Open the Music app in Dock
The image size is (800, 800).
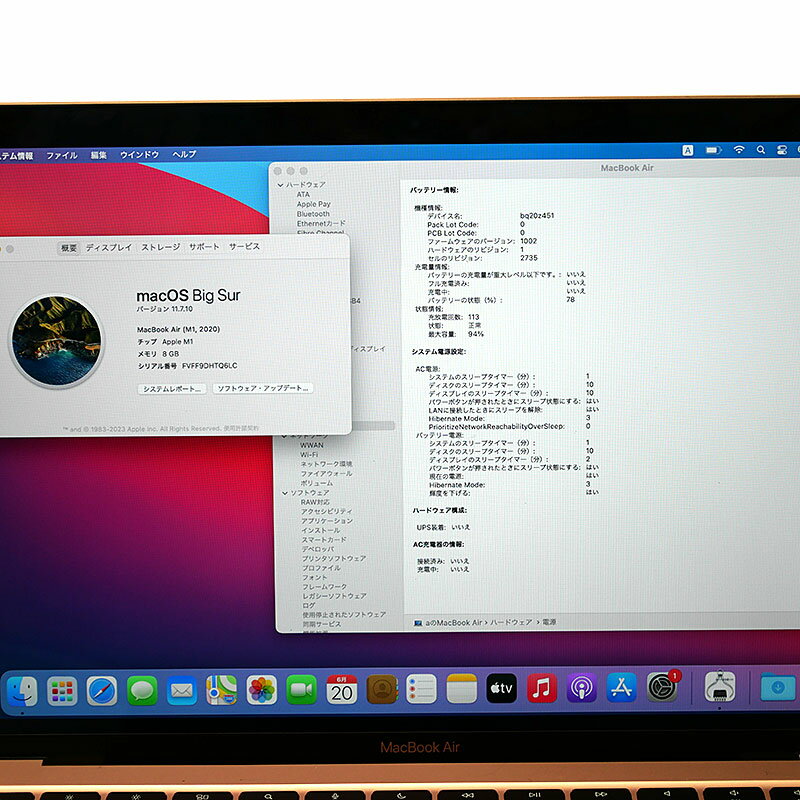click(542, 688)
